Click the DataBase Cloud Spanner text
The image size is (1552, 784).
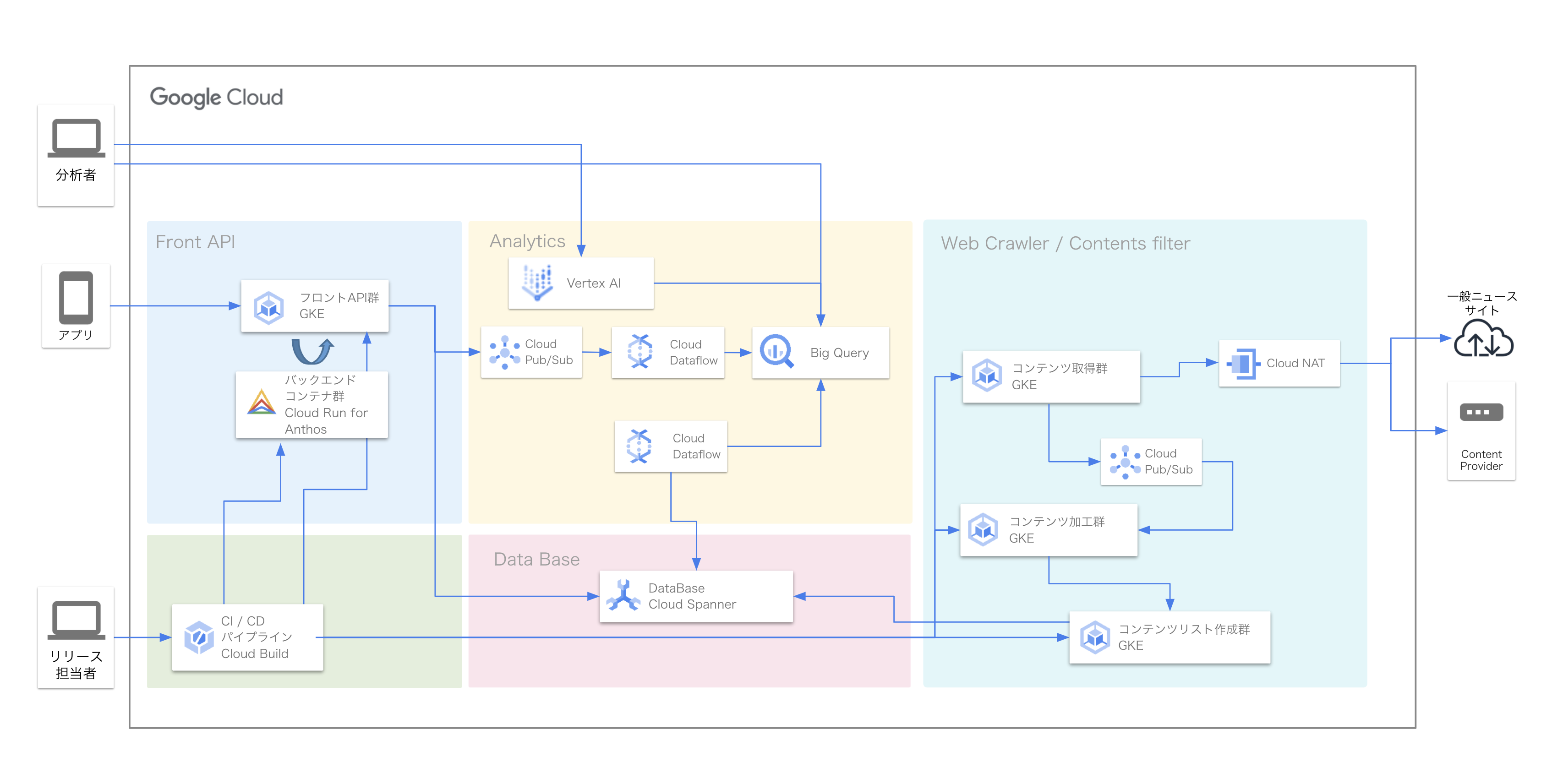pos(692,596)
